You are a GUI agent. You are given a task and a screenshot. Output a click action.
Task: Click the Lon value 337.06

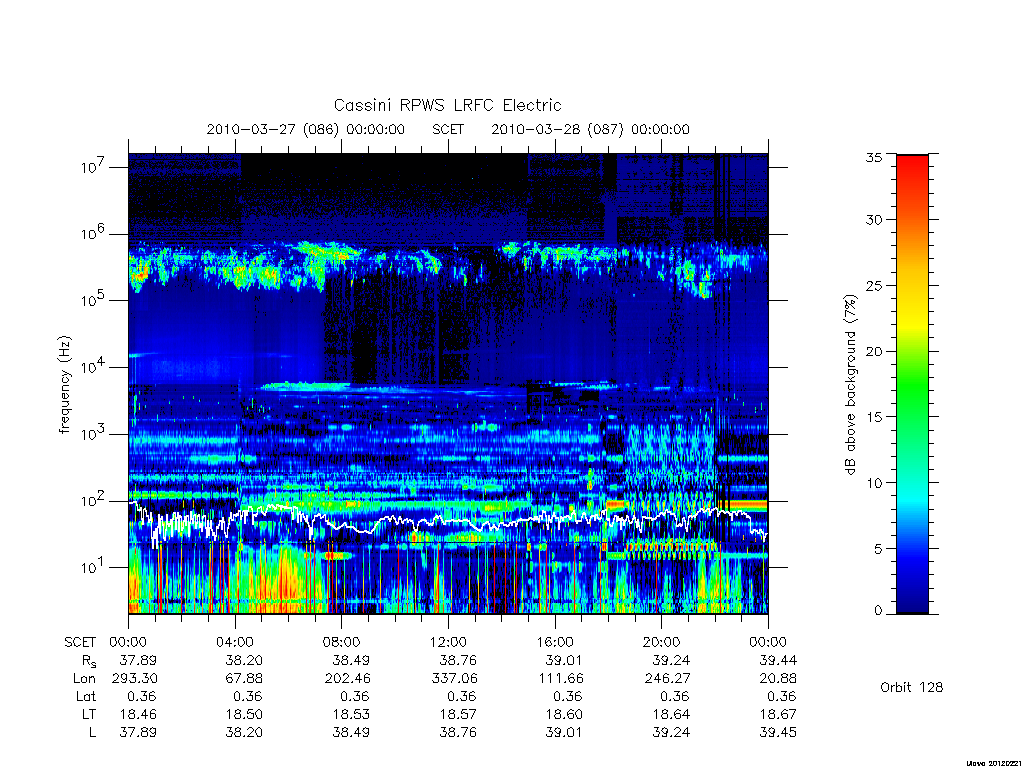(455, 679)
